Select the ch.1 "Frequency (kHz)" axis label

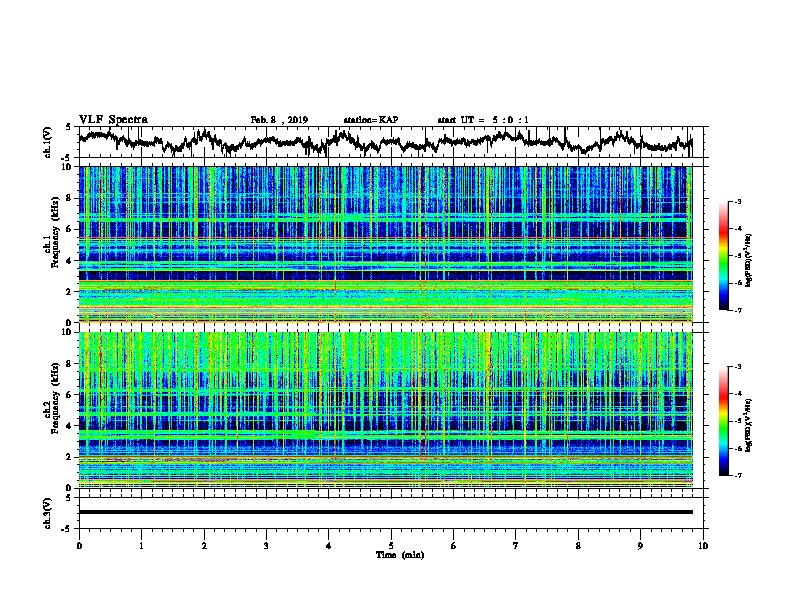click(x=55, y=232)
